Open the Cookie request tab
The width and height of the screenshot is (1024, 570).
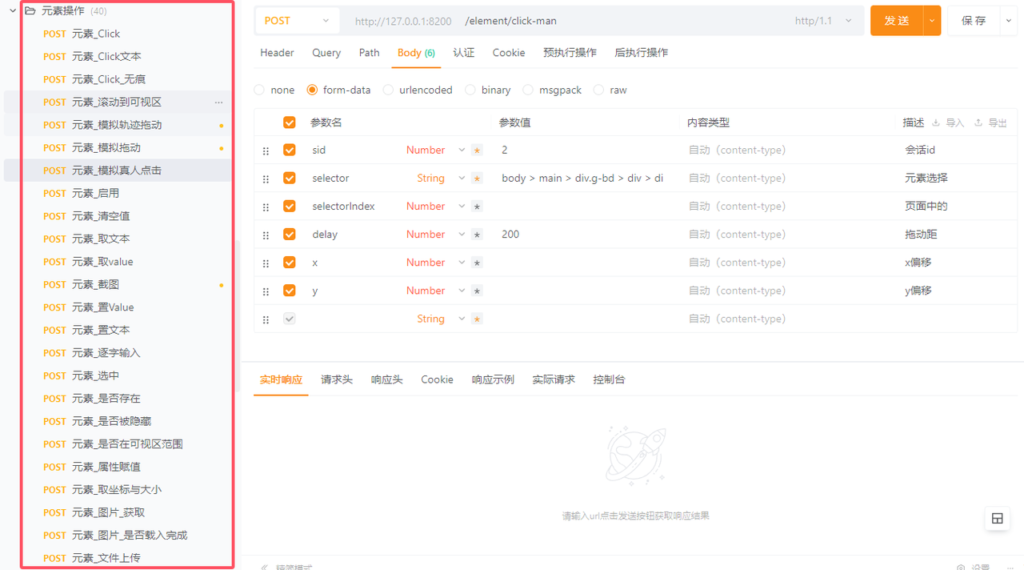(x=509, y=53)
